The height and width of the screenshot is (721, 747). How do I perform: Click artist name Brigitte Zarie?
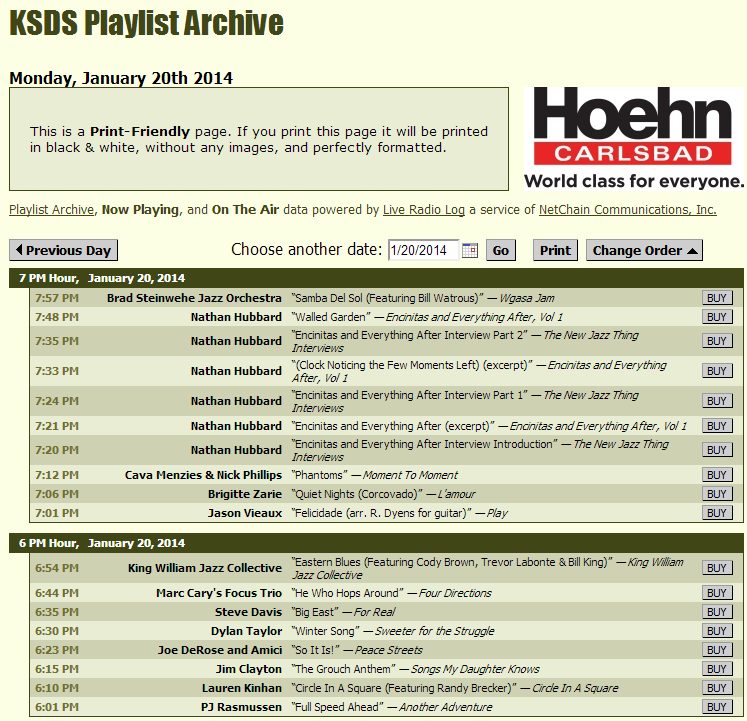[245, 494]
